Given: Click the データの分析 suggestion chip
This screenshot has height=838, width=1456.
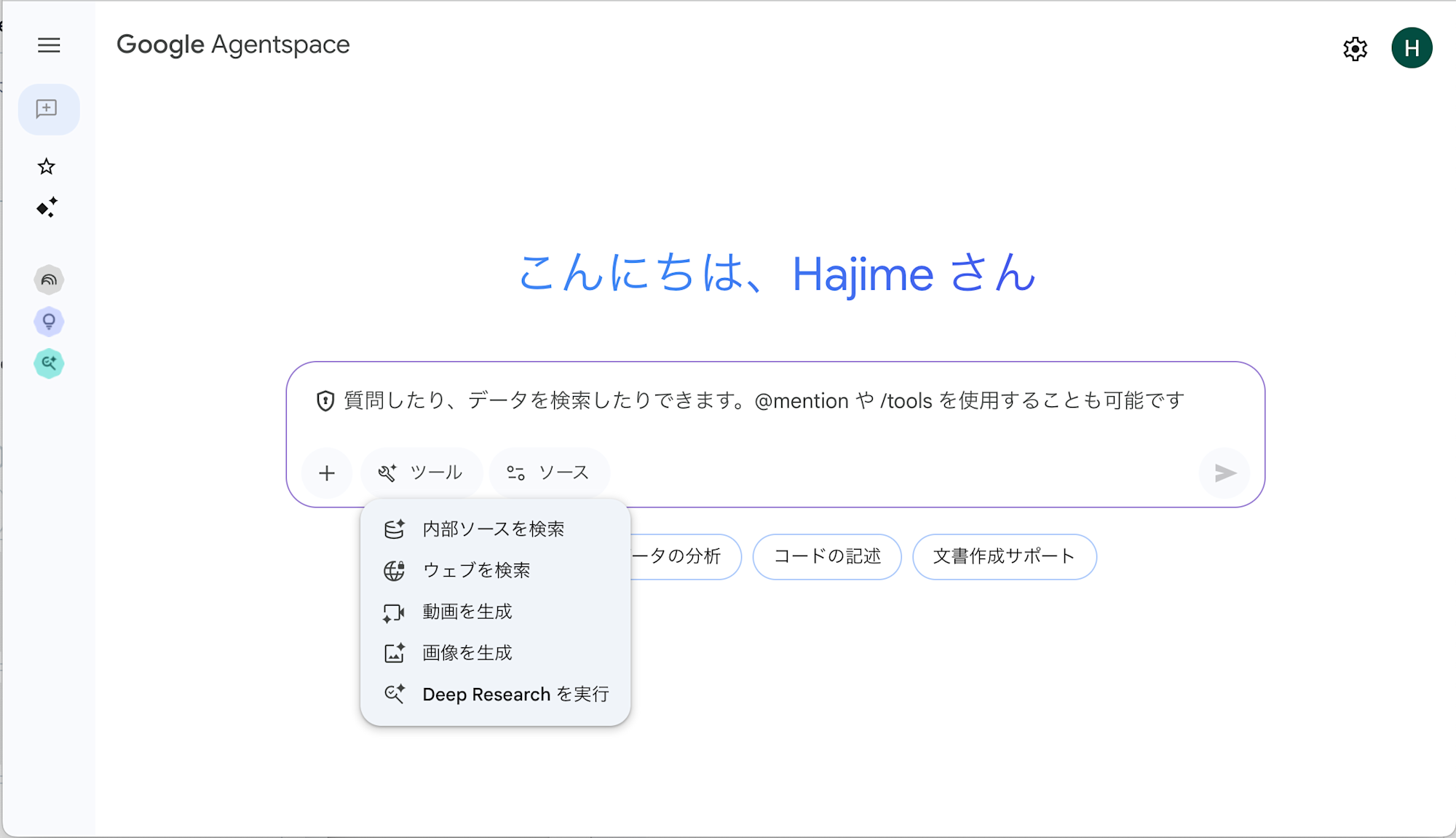Looking at the screenshot, I should [x=684, y=557].
